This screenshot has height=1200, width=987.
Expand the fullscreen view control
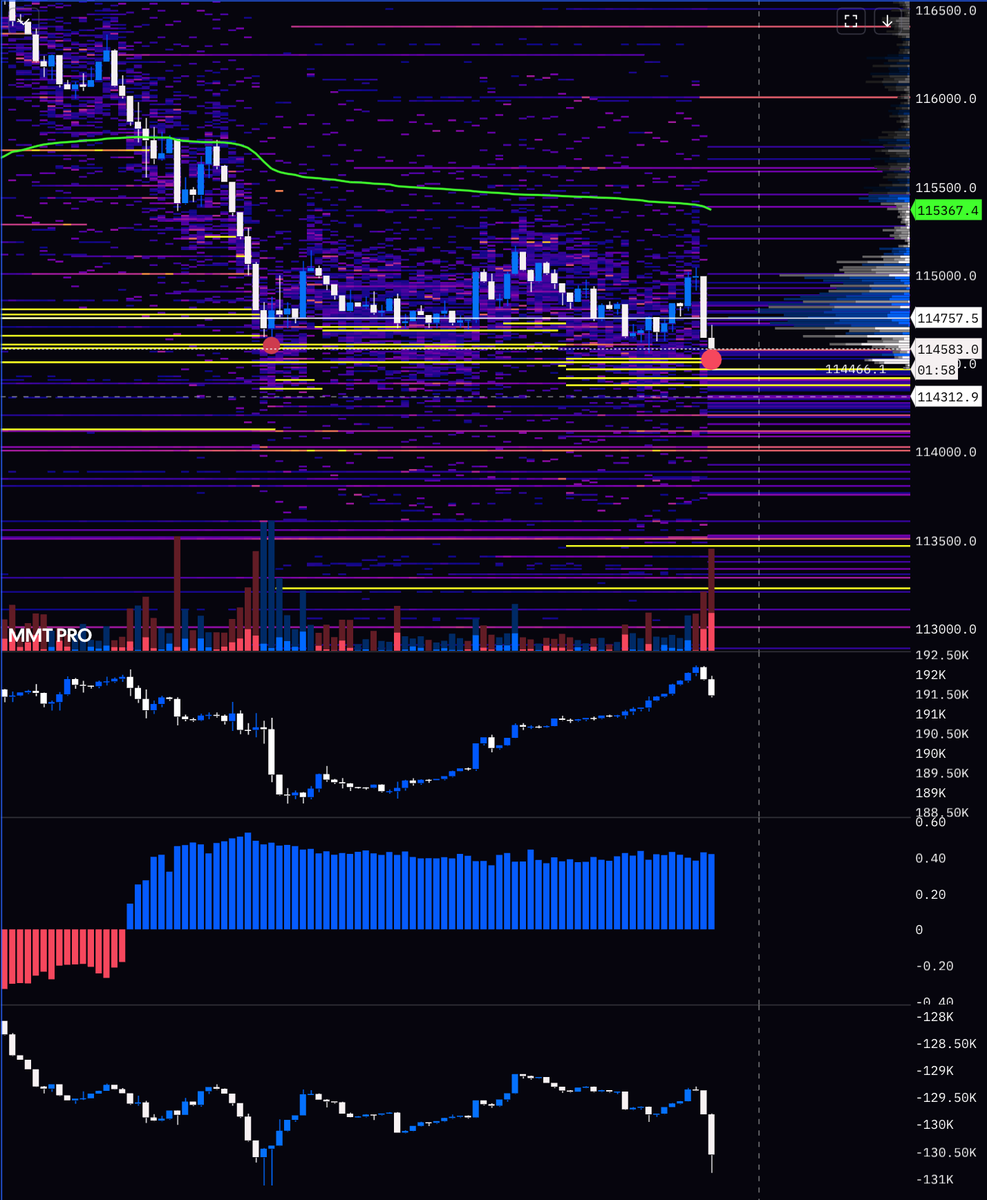click(851, 20)
